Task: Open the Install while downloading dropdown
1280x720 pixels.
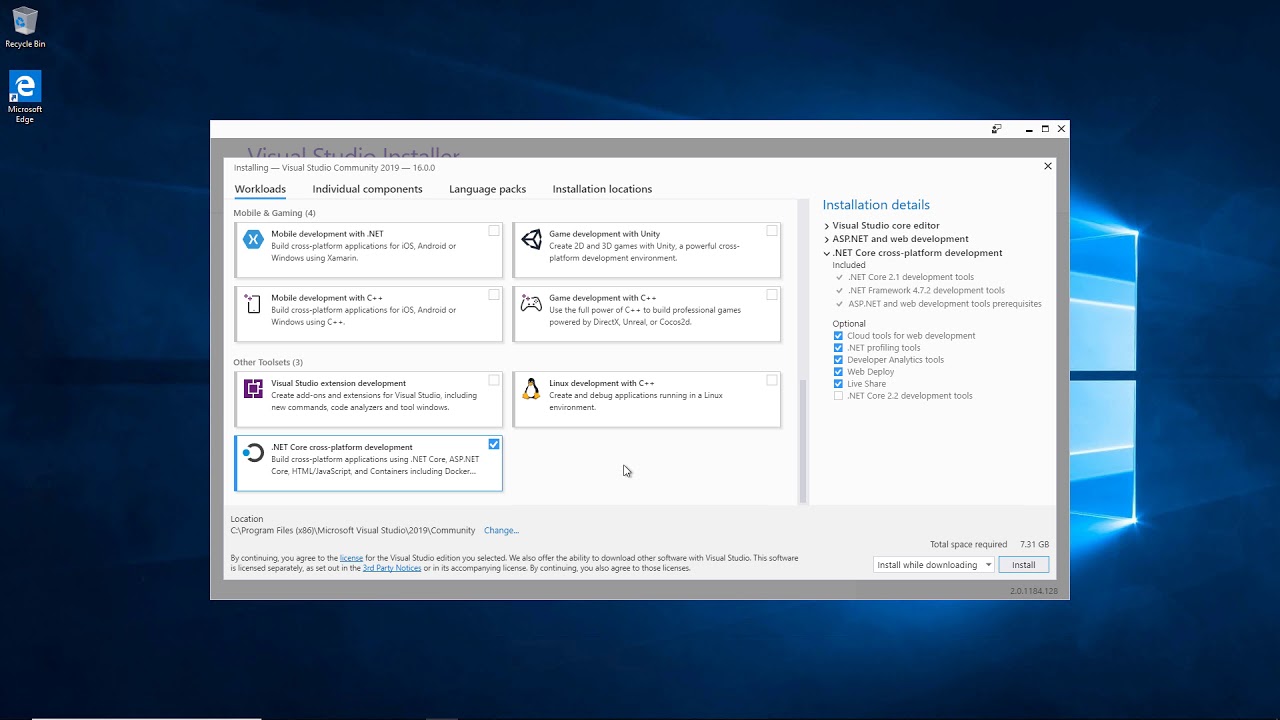Action: point(933,565)
